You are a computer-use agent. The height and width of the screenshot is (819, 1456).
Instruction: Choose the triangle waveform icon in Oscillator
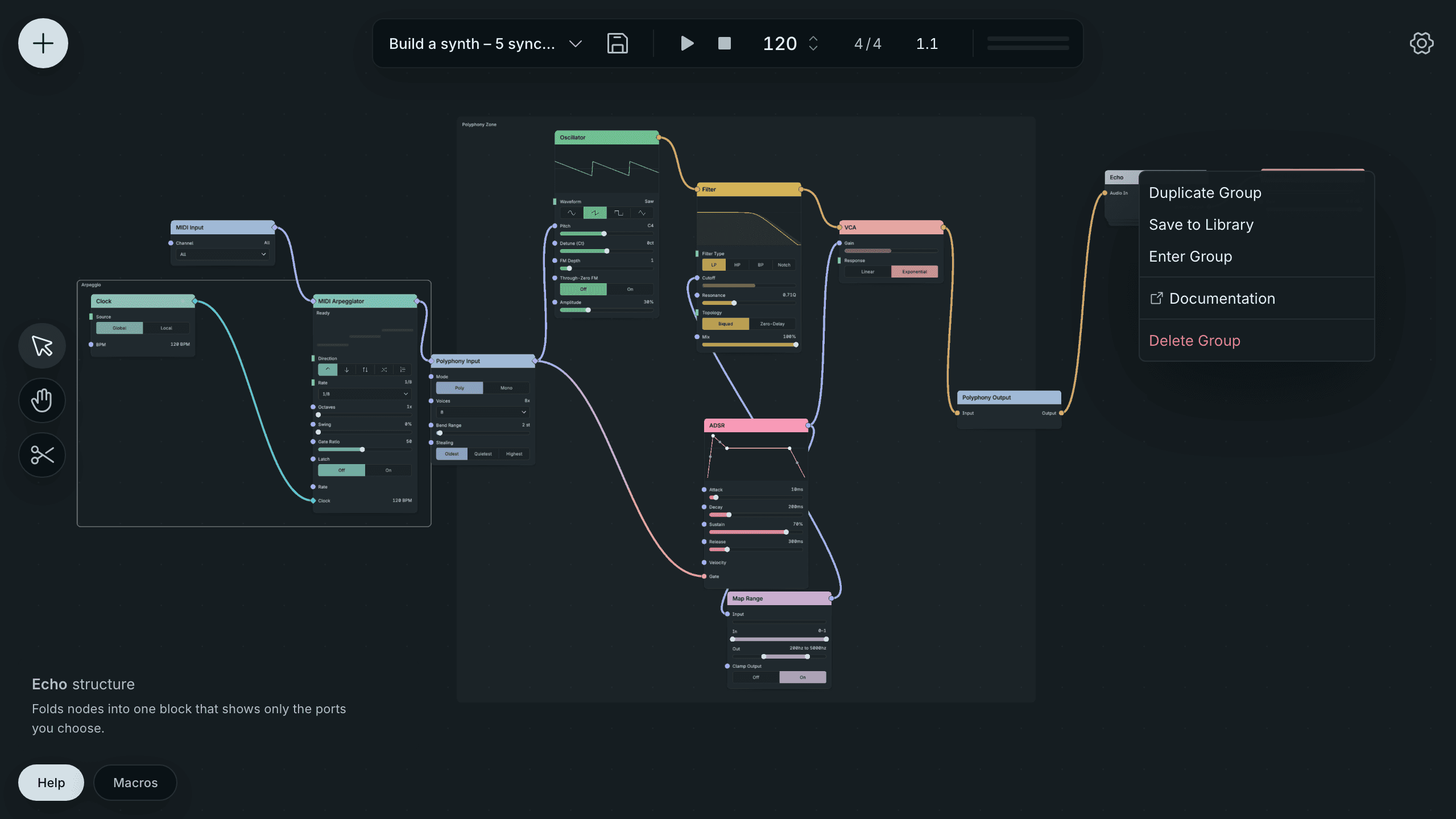tap(642, 213)
